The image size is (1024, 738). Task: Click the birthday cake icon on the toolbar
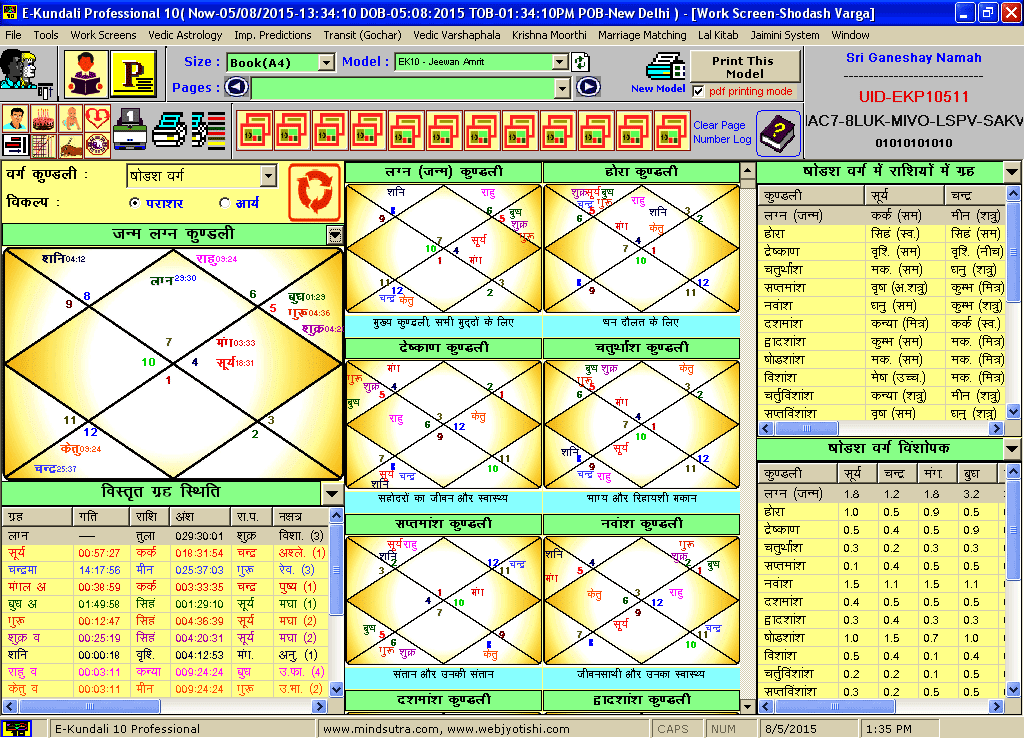coord(43,118)
